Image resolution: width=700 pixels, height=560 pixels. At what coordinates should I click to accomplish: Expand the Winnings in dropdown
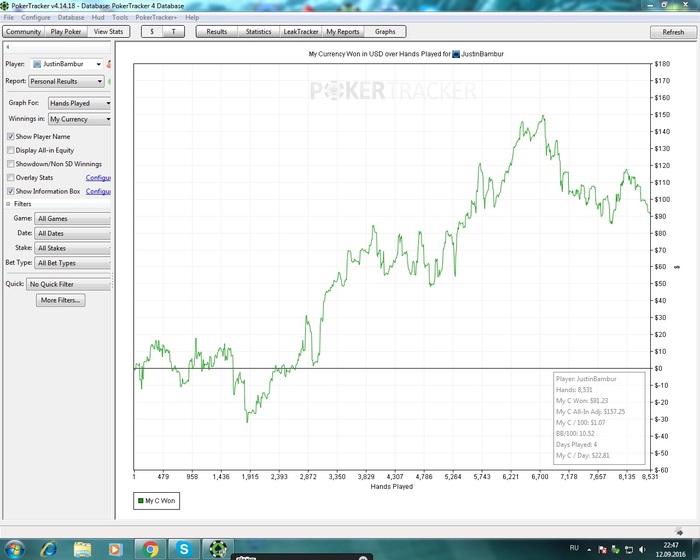coord(80,119)
